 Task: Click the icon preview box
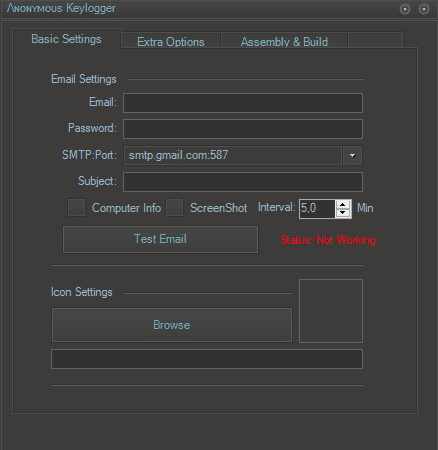coord(331,311)
